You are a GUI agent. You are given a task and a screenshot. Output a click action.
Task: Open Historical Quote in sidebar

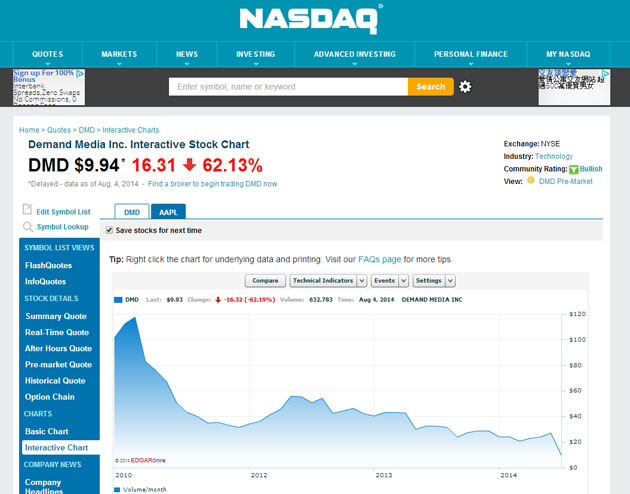(55, 381)
